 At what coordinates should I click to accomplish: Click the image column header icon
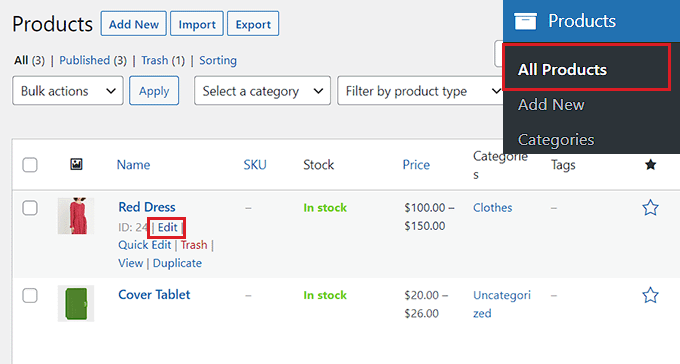coord(76,164)
